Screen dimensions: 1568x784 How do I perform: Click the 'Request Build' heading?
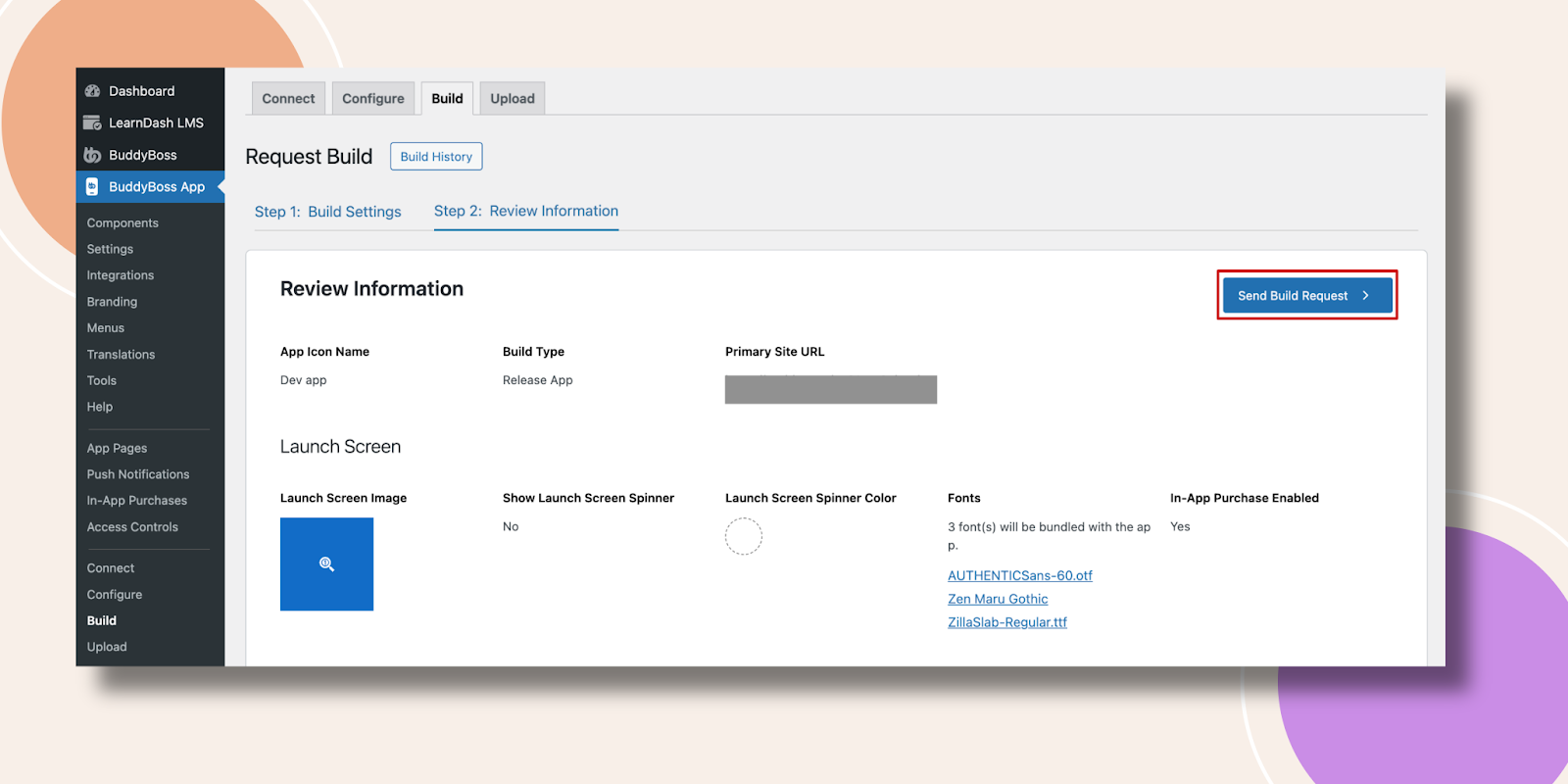click(309, 157)
